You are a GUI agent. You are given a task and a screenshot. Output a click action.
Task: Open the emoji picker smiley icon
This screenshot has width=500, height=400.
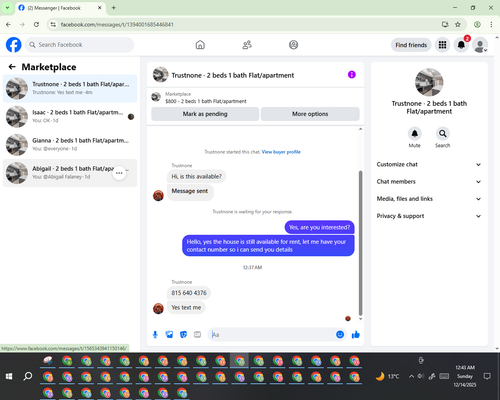point(340,334)
